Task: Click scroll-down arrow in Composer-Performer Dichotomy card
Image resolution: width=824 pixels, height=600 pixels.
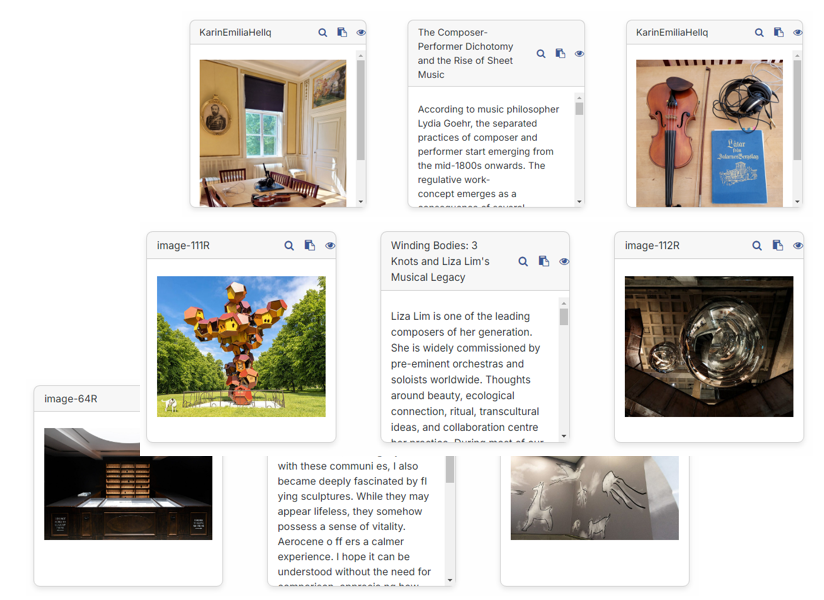Action: (579, 201)
